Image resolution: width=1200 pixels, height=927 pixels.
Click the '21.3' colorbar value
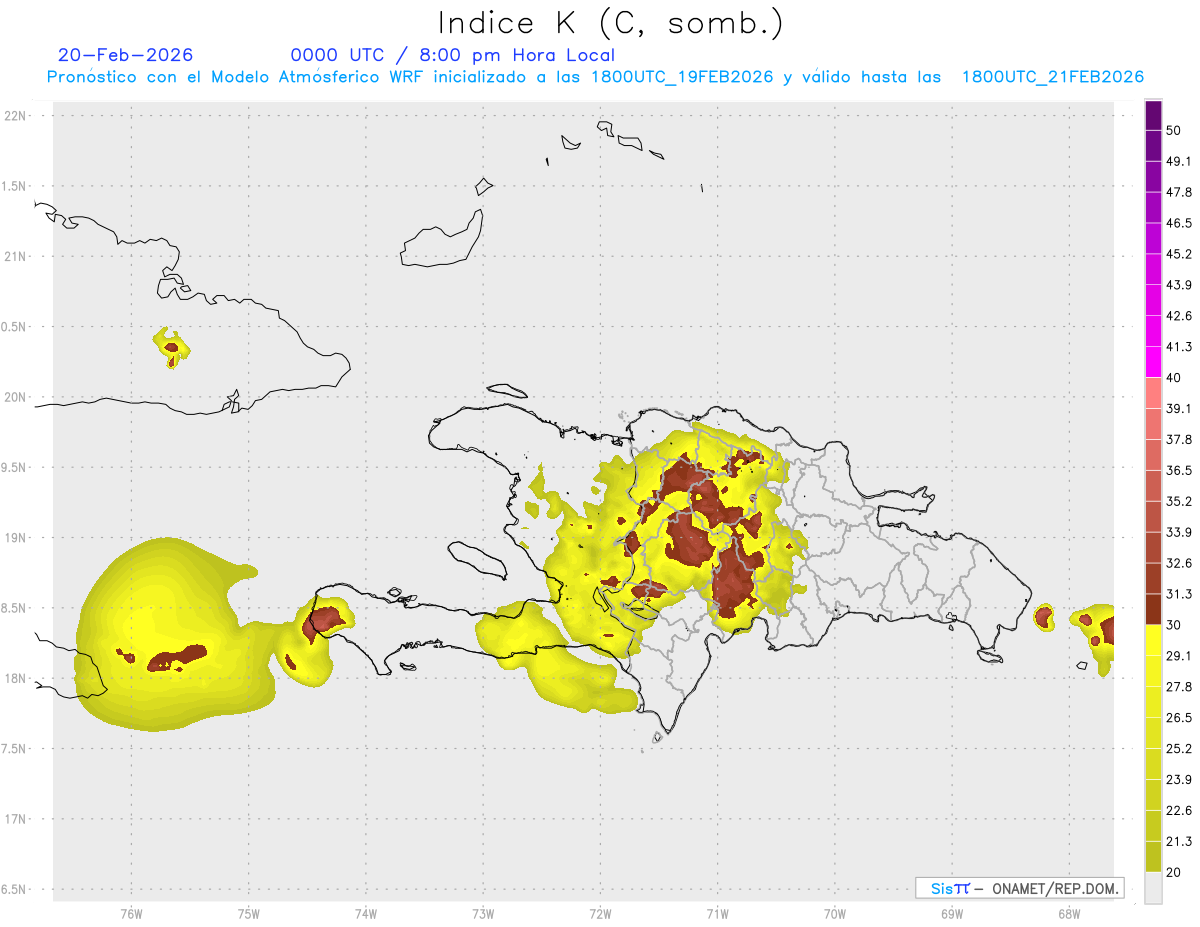[1179, 842]
